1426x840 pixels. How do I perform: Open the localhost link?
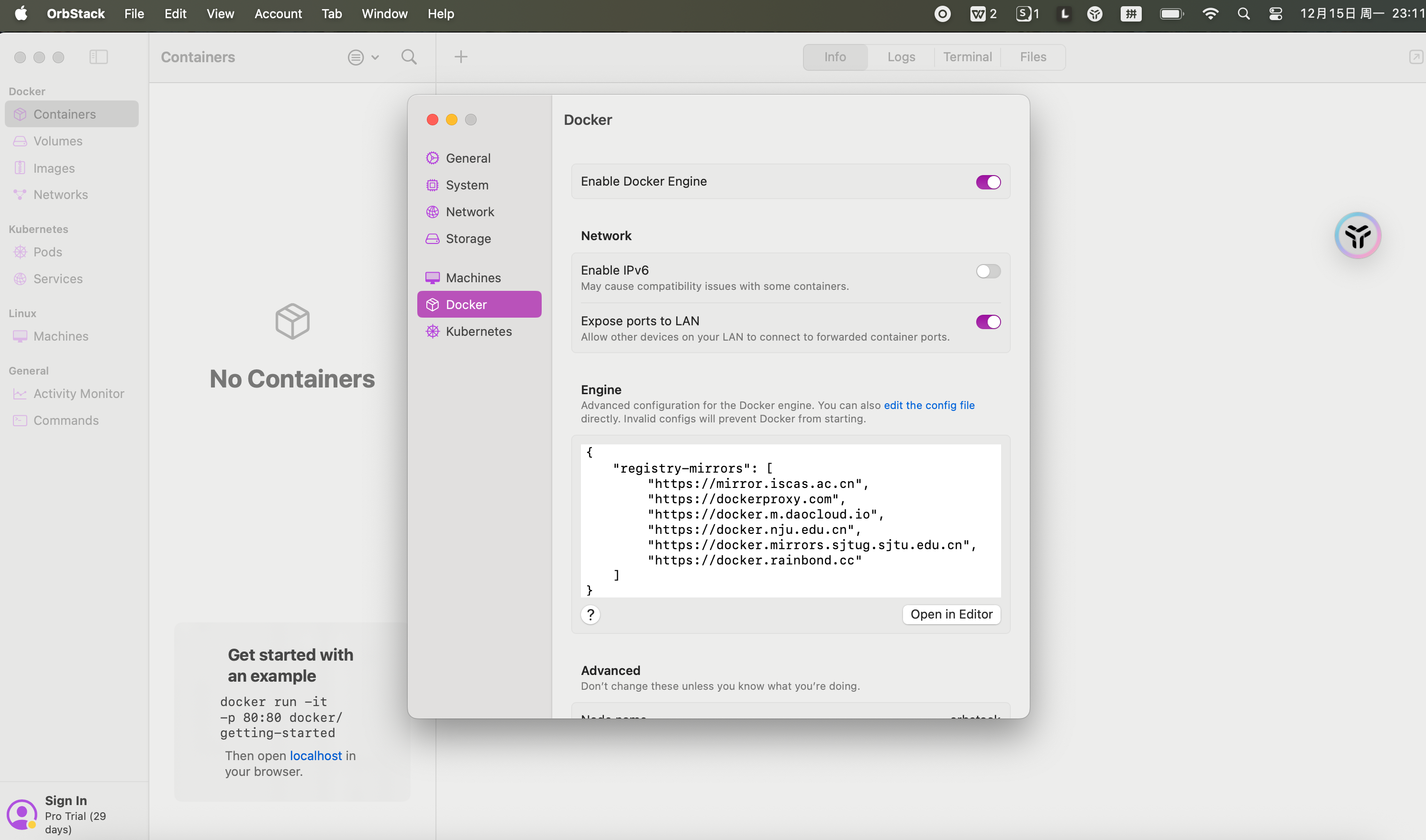(x=316, y=756)
